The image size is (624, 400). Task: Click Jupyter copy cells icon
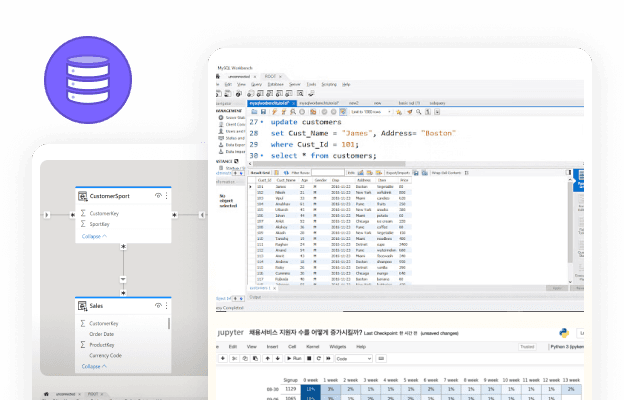click(x=245, y=359)
